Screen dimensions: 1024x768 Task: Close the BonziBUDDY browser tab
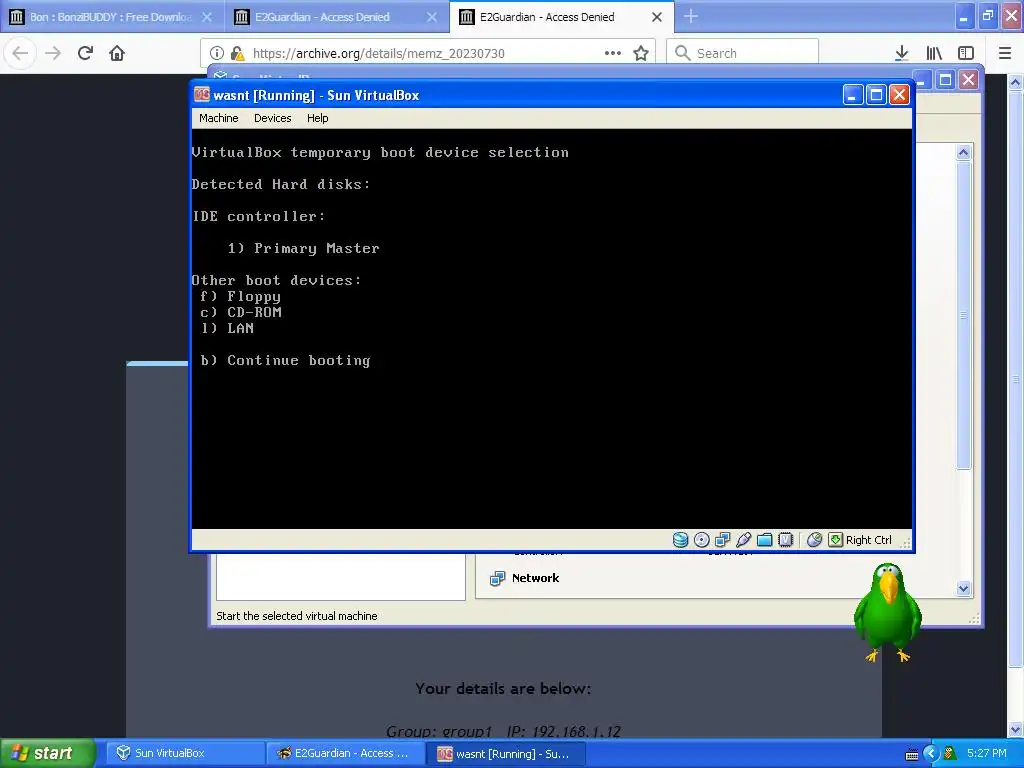coord(207,17)
